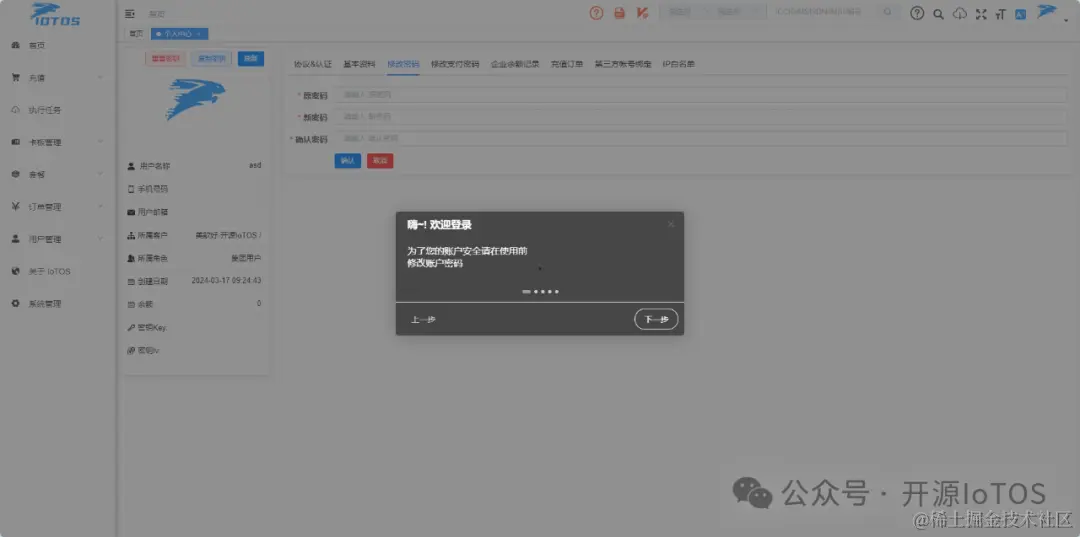Click the 余额 money icon

[x=131, y=304]
